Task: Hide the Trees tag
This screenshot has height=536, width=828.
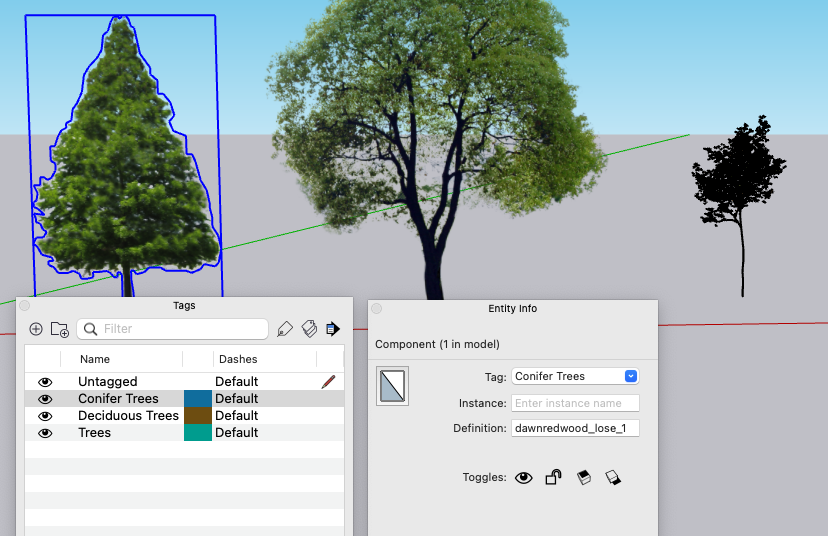Action: [45, 433]
